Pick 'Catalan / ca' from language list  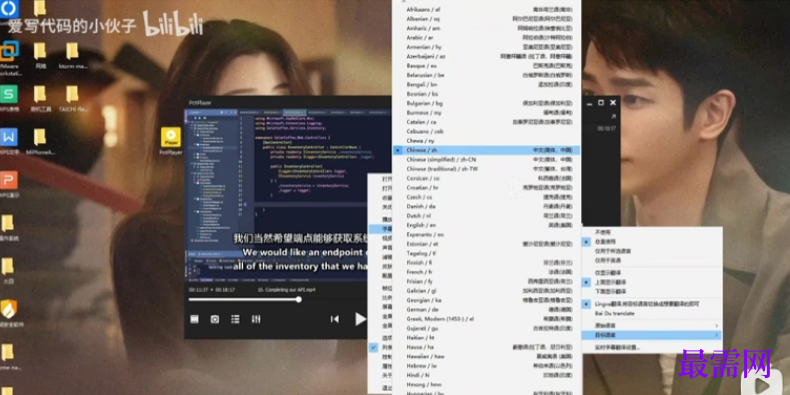pyautogui.click(x=487, y=122)
